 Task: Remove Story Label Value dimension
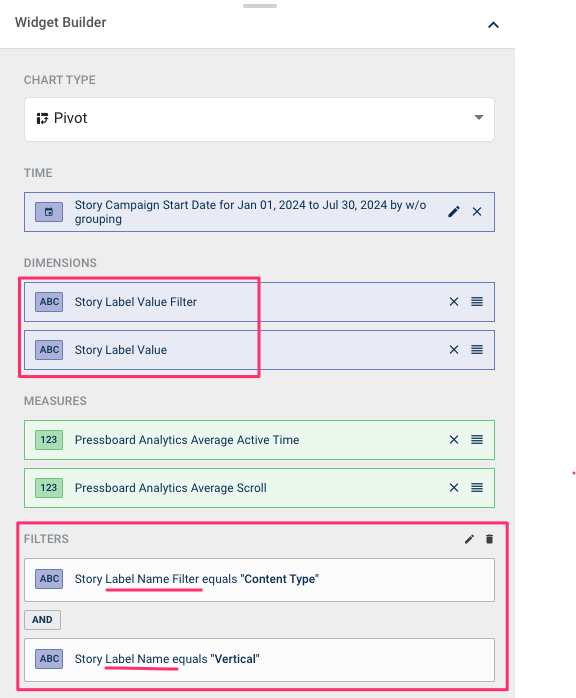click(454, 350)
